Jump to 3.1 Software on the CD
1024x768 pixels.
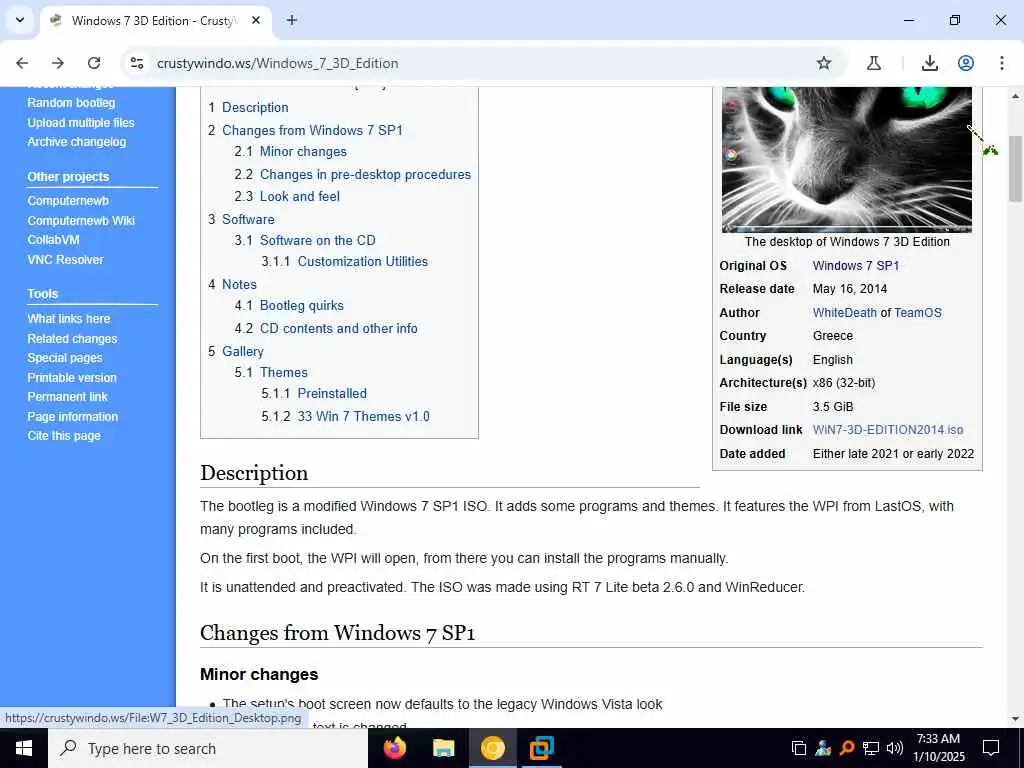pos(305,240)
